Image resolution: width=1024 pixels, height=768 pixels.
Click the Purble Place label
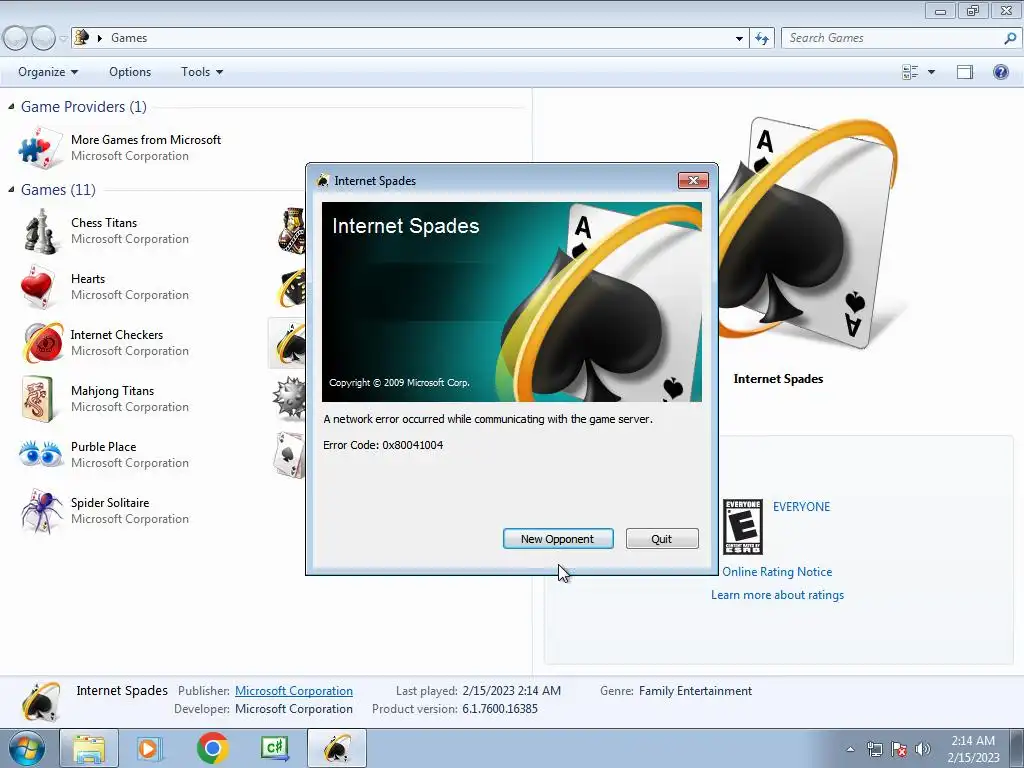[103, 447]
